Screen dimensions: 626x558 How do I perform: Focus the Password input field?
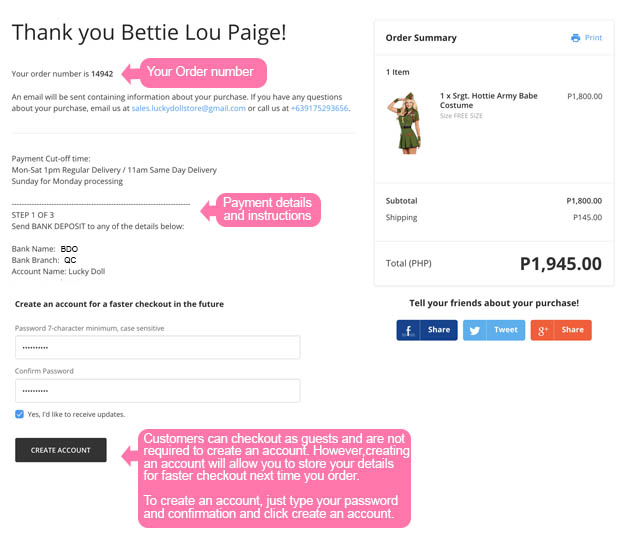[158, 347]
